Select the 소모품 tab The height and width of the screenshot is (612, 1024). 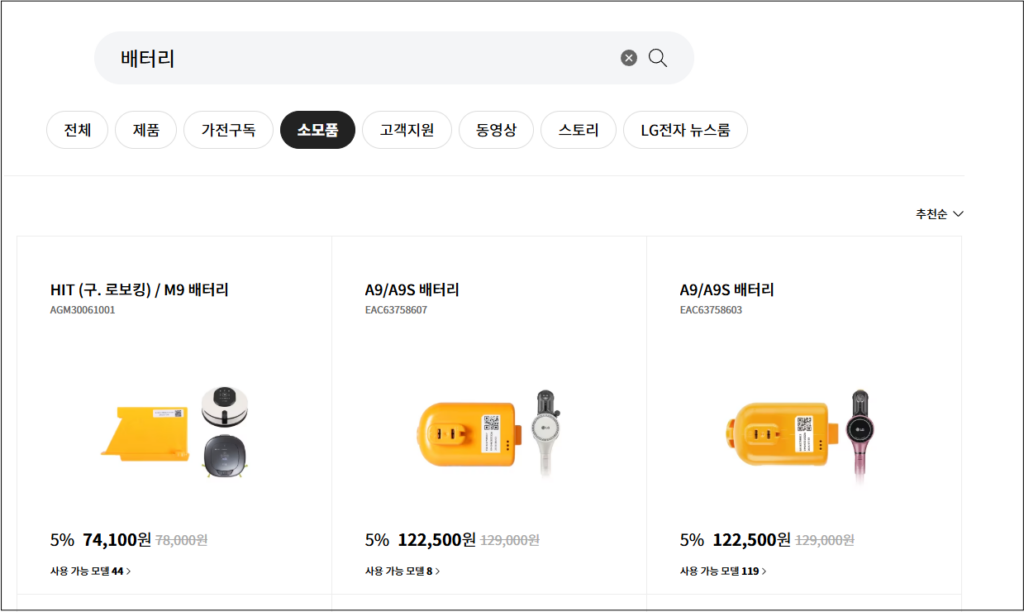coord(317,130)
